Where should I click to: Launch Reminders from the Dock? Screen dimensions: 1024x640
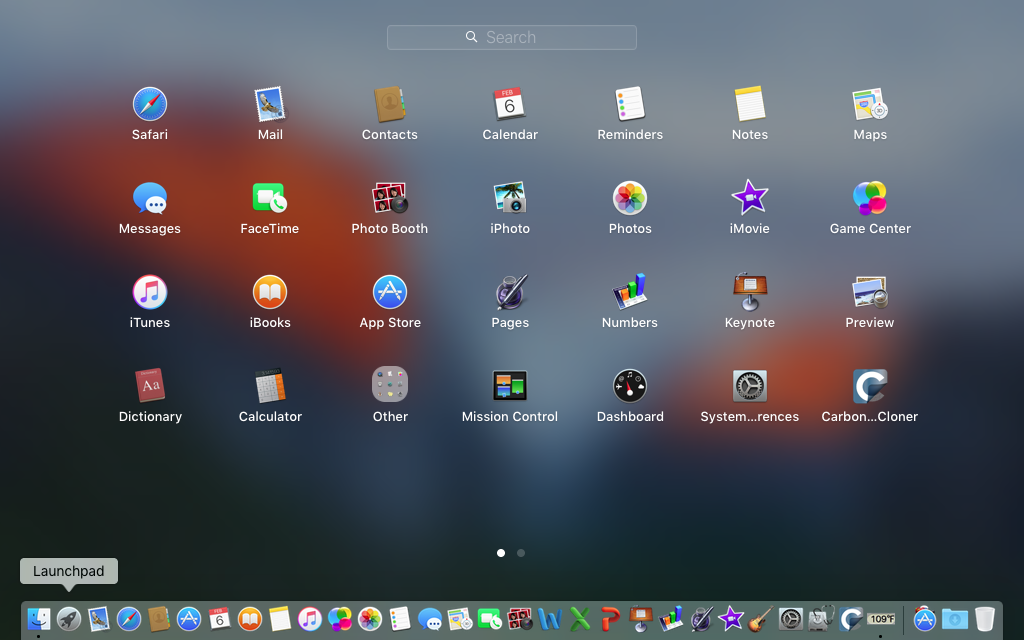[x=400, y=619]
